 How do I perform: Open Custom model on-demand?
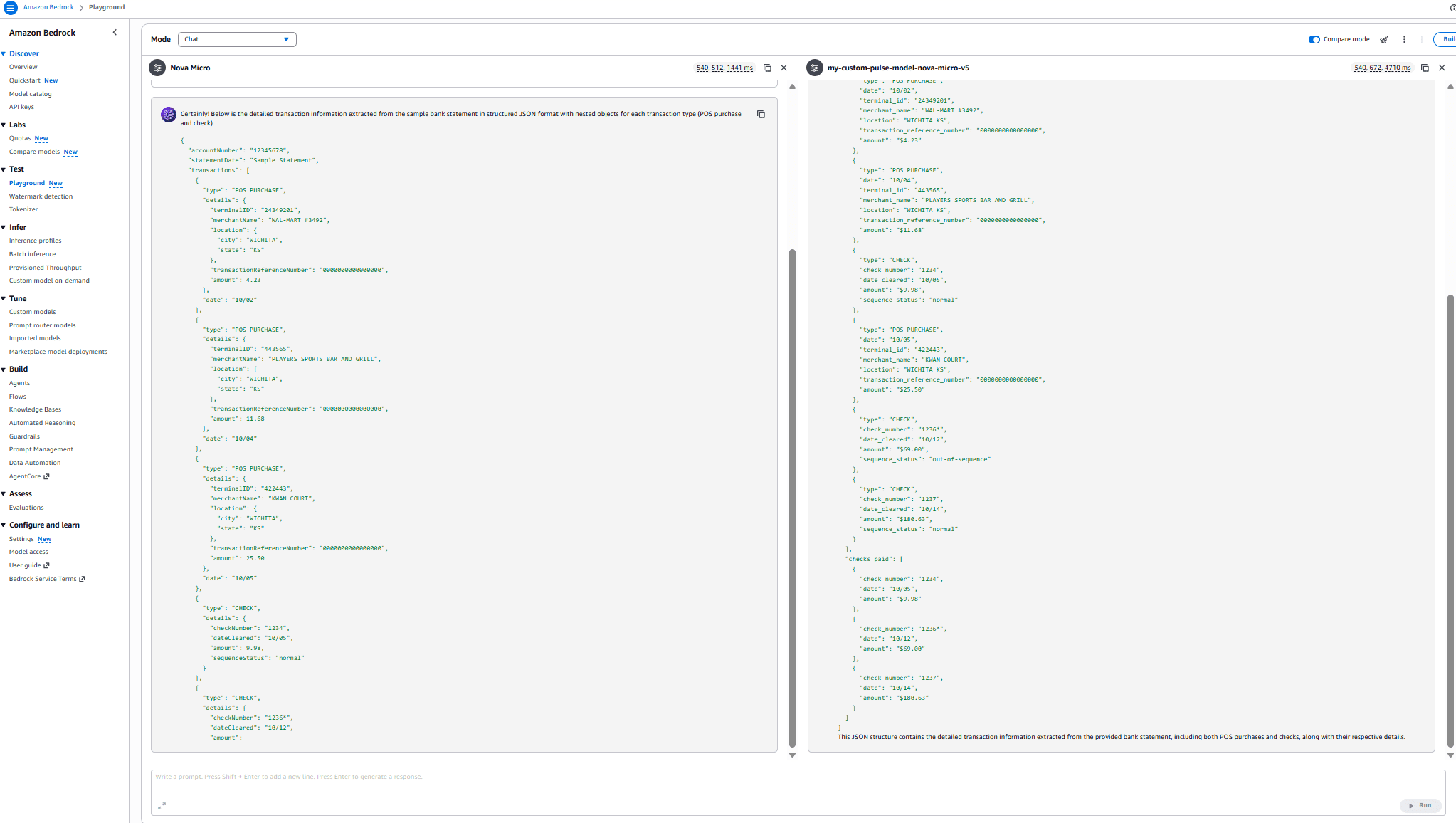tap(50, 281)
